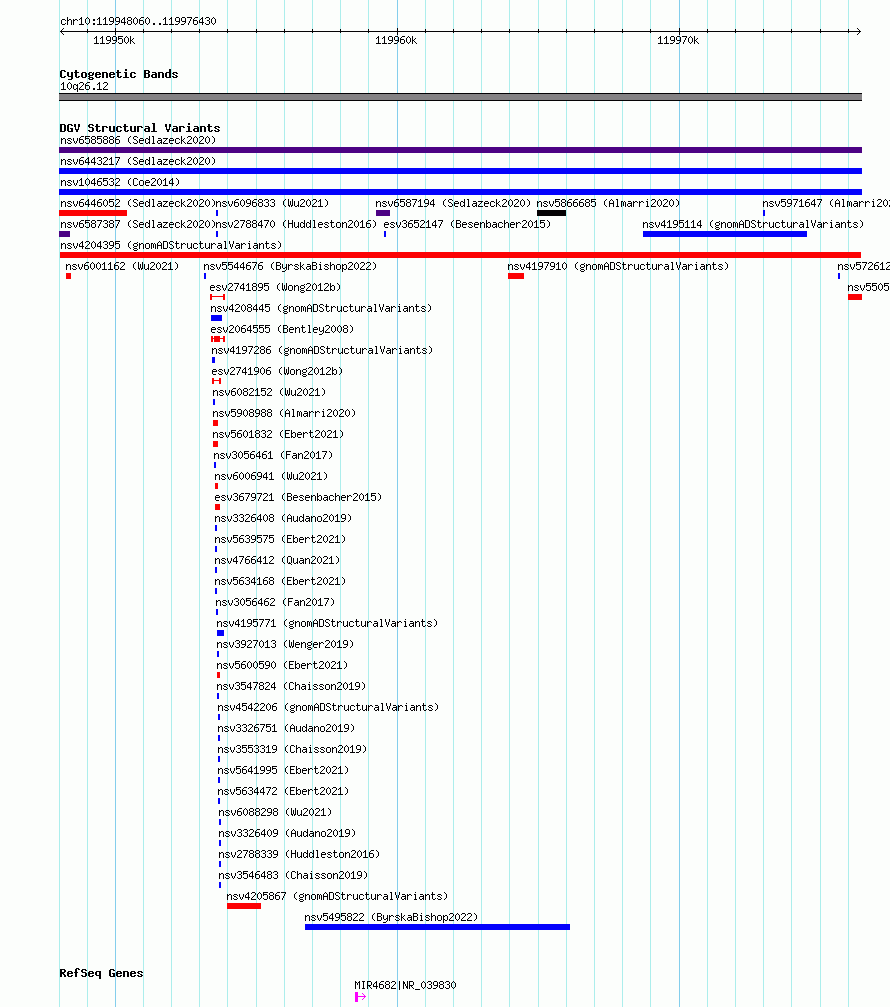The height and width of the screenshot is (1007, 890).
Task: Click nsv3546483 (Chaisson2019) label
Action: 293,875
